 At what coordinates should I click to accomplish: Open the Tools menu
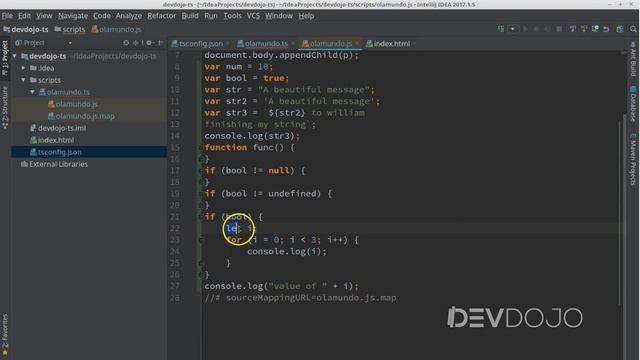click(232, 16)
